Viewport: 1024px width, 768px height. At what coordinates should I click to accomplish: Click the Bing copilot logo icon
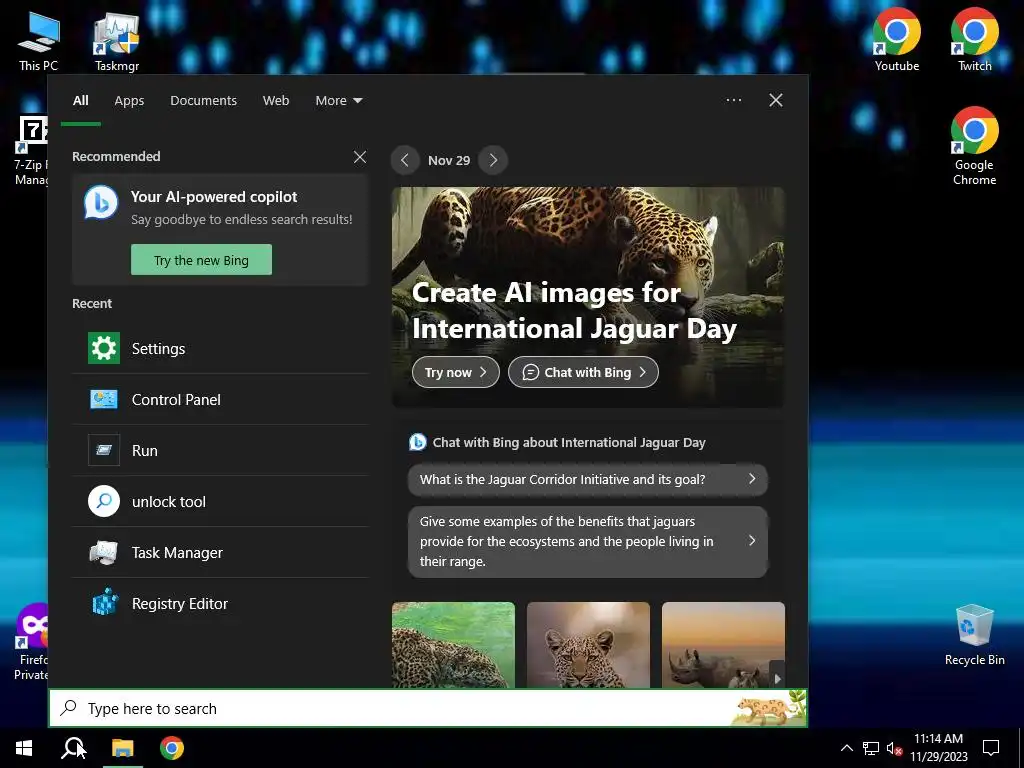(101, 202)
